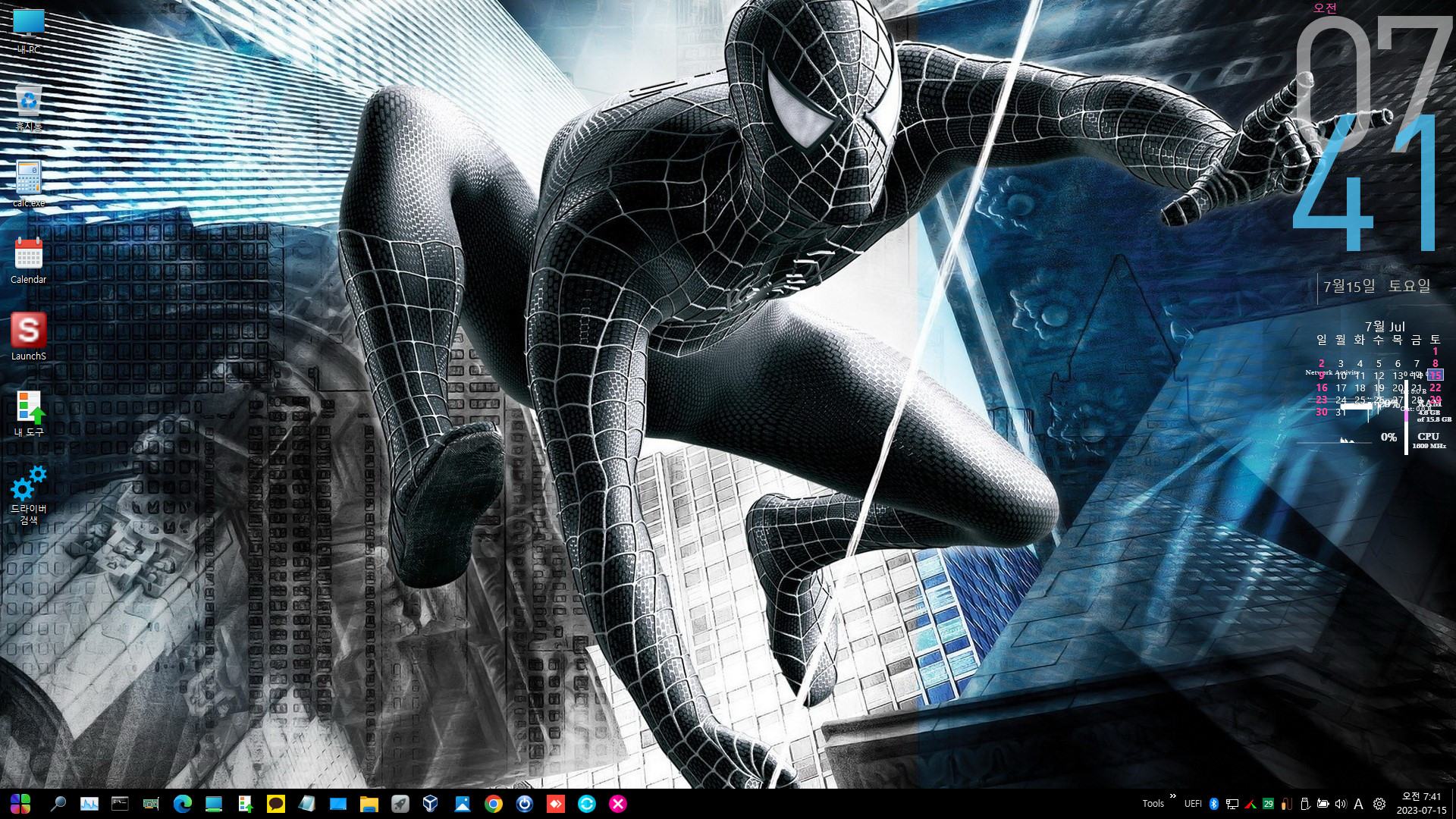Open the blue screen window taskbar icon
1456x819 pixels.
coord(338,804)
